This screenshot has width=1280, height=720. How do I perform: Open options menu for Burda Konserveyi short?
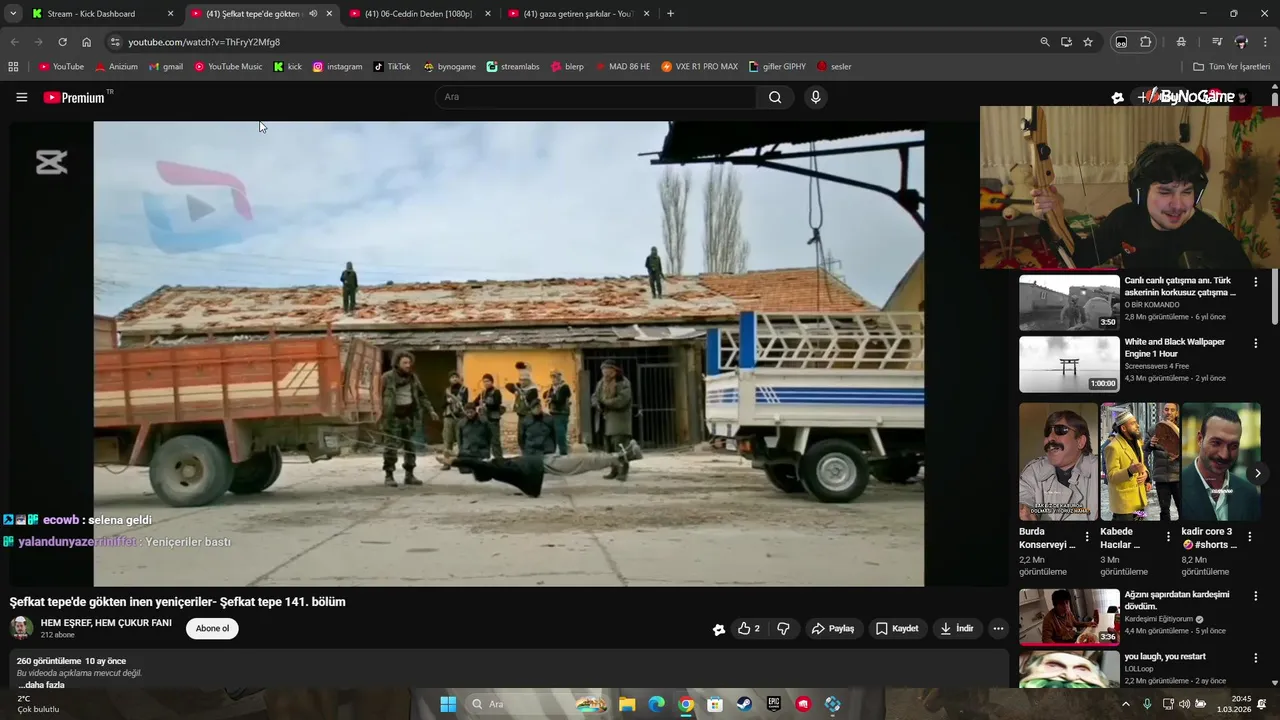tap(1087, 537)
